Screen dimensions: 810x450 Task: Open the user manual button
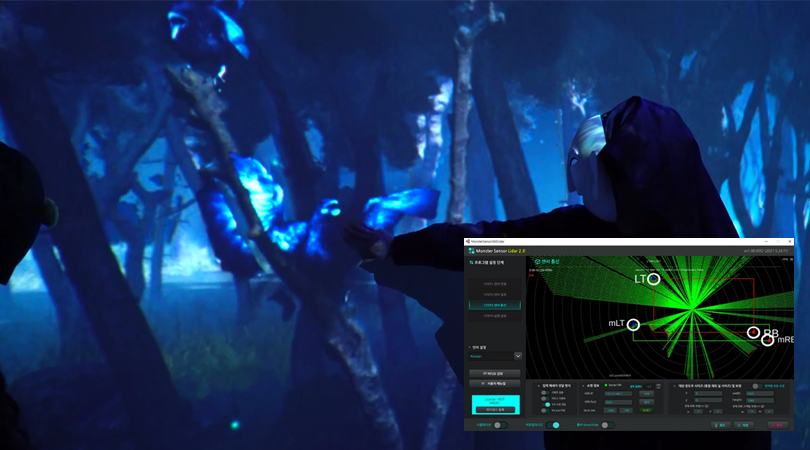494,383
